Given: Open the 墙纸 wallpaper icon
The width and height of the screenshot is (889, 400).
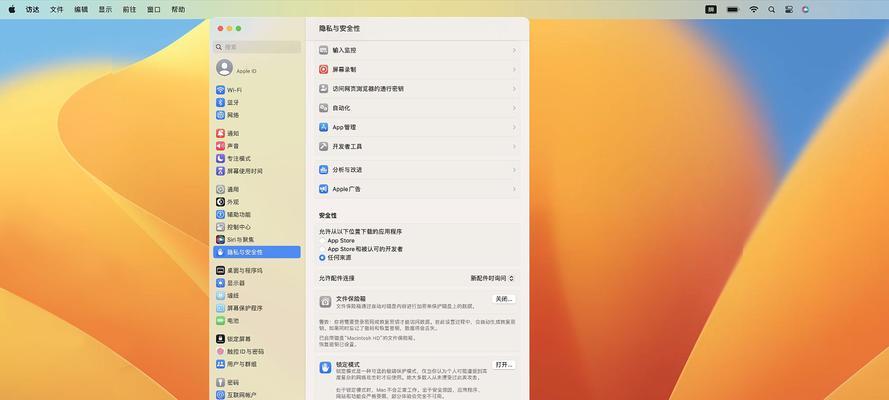Looking at the screenshot, I should pos(221,295).
